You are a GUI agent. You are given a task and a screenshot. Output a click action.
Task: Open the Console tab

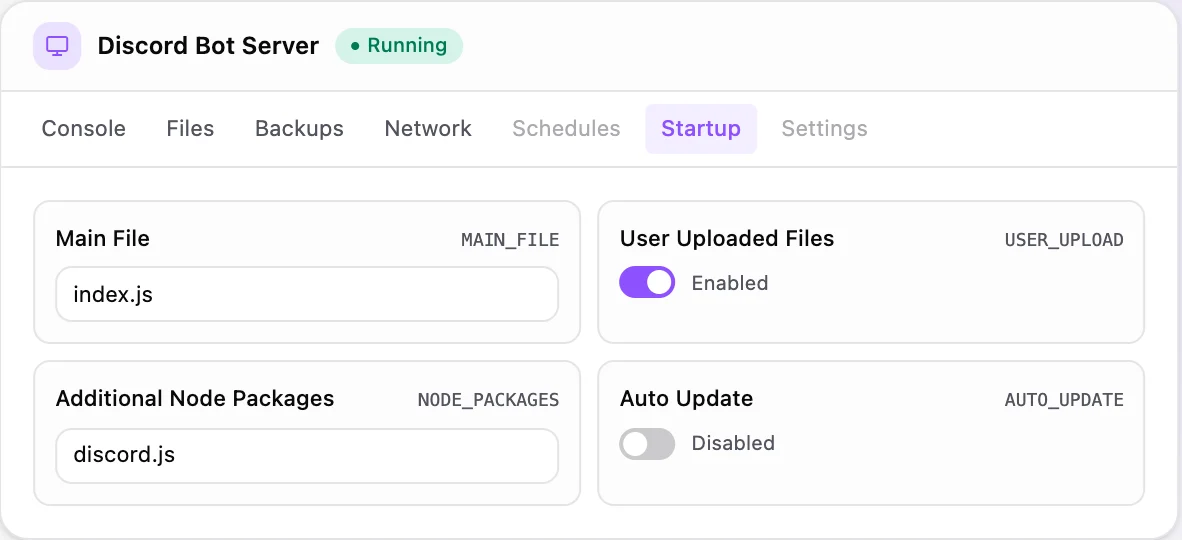point(84,129)
